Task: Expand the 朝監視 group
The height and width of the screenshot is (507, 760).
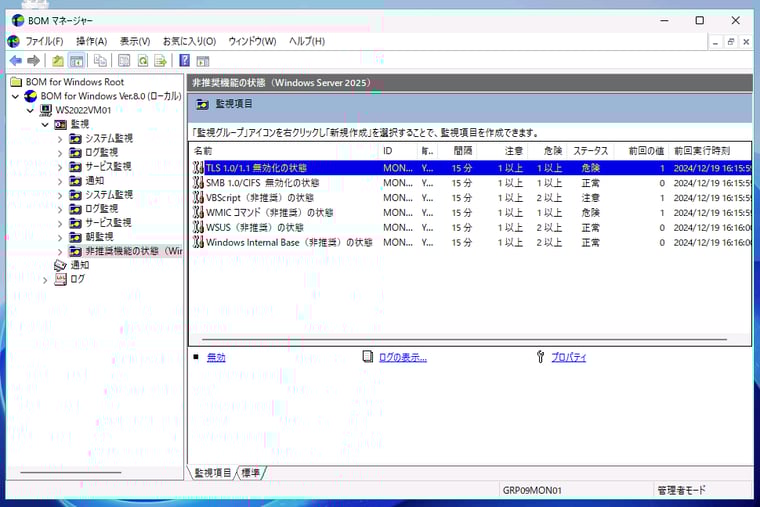Action: click(60, 238)
